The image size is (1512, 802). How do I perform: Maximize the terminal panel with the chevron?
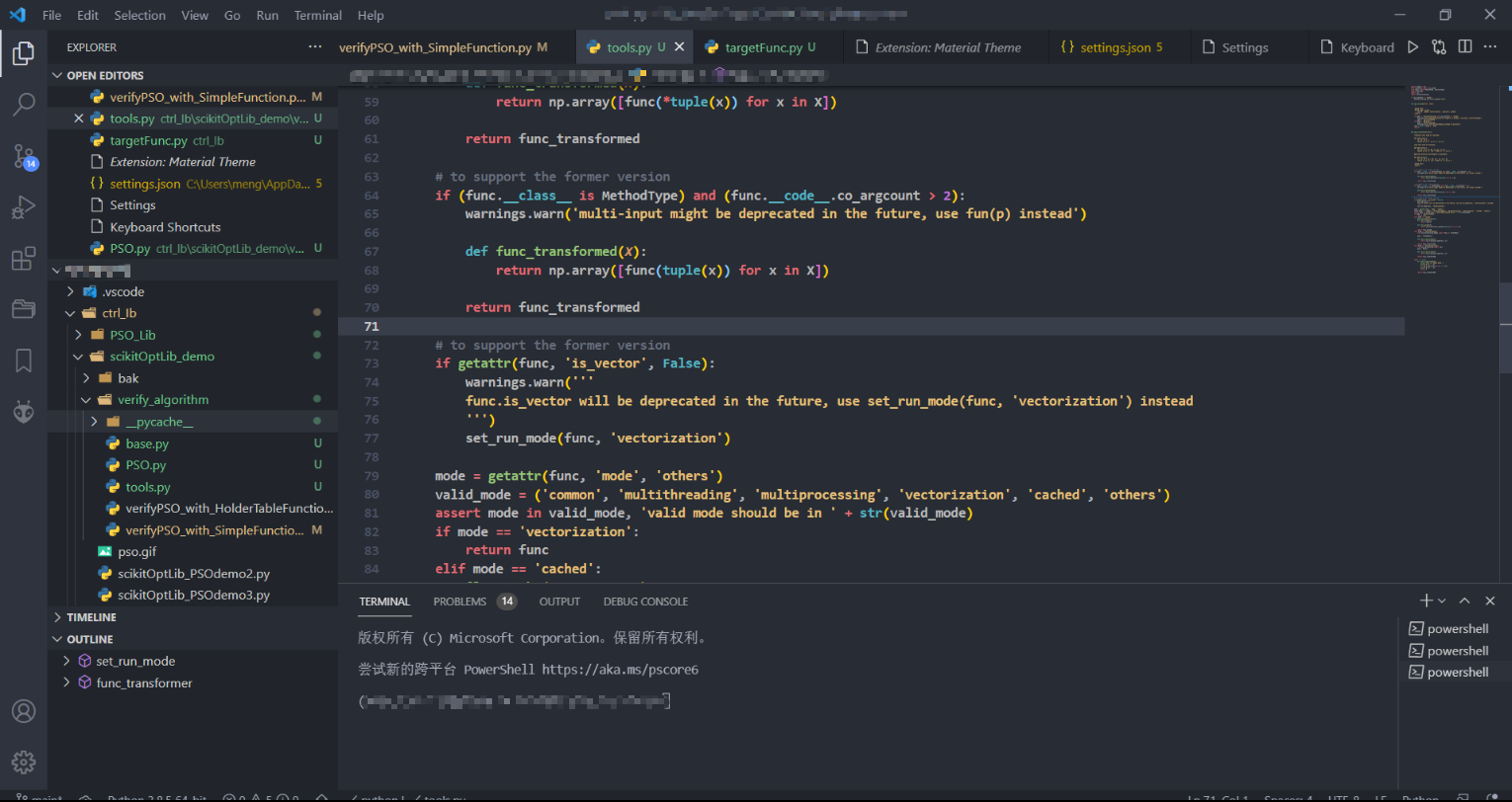tap(1464, 600)
